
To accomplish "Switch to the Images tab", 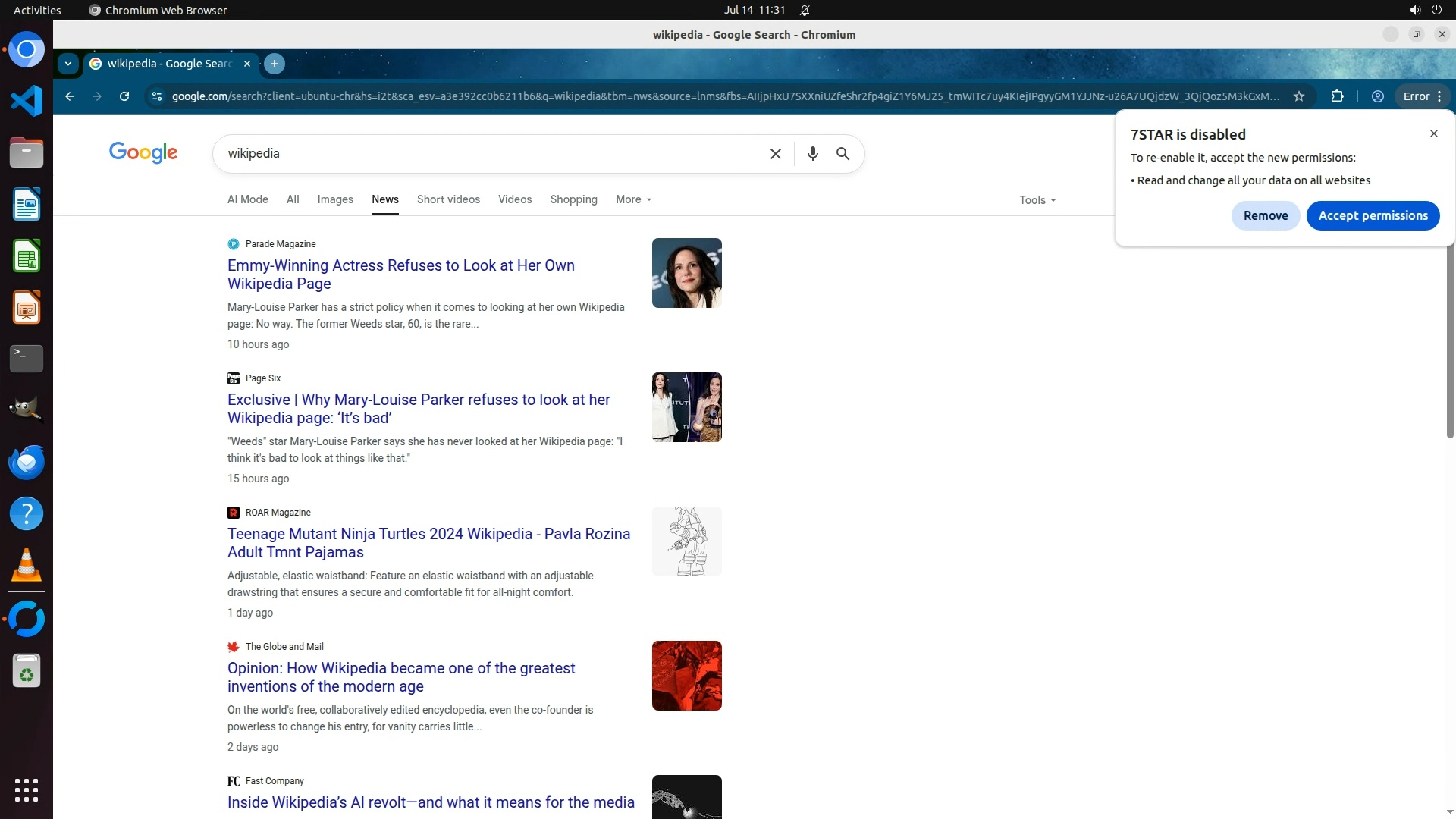I will (x=335, y=199).
